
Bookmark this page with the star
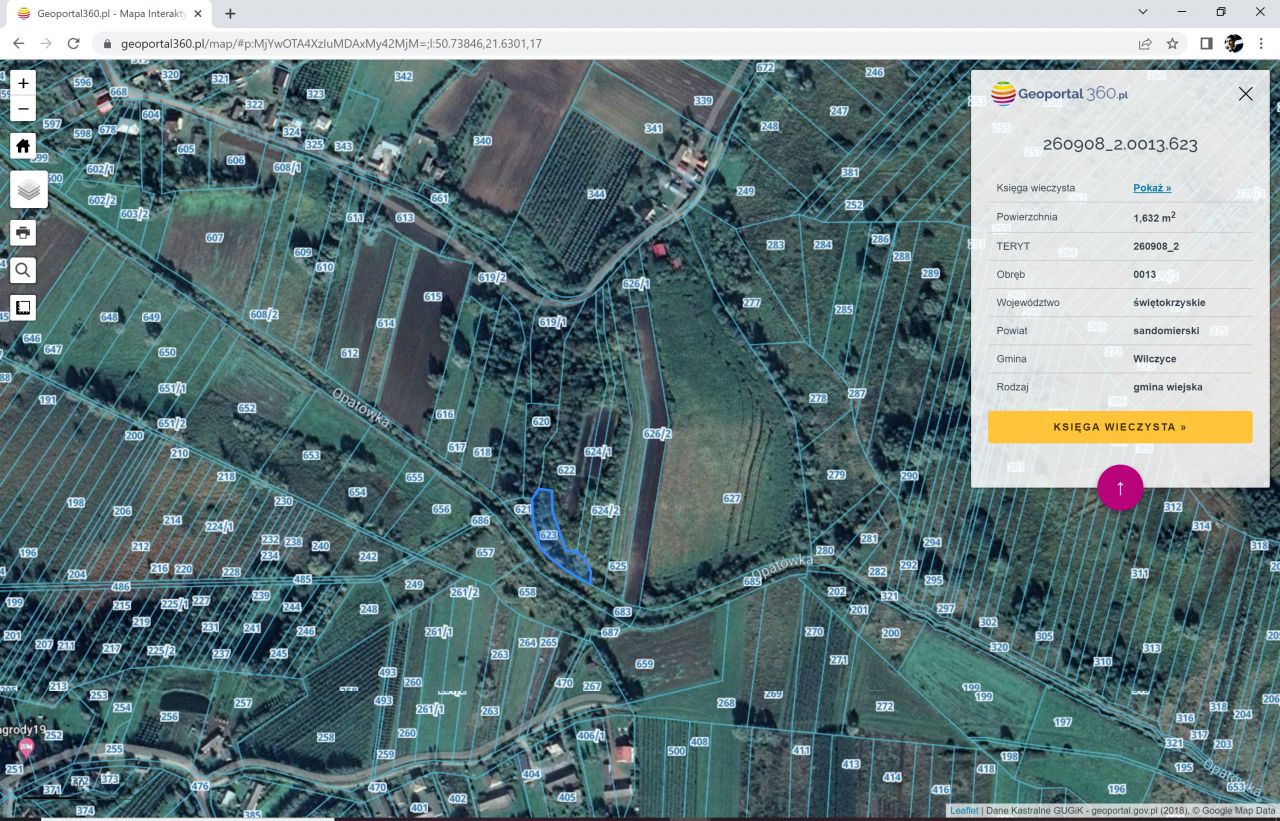coord(1172,44)
